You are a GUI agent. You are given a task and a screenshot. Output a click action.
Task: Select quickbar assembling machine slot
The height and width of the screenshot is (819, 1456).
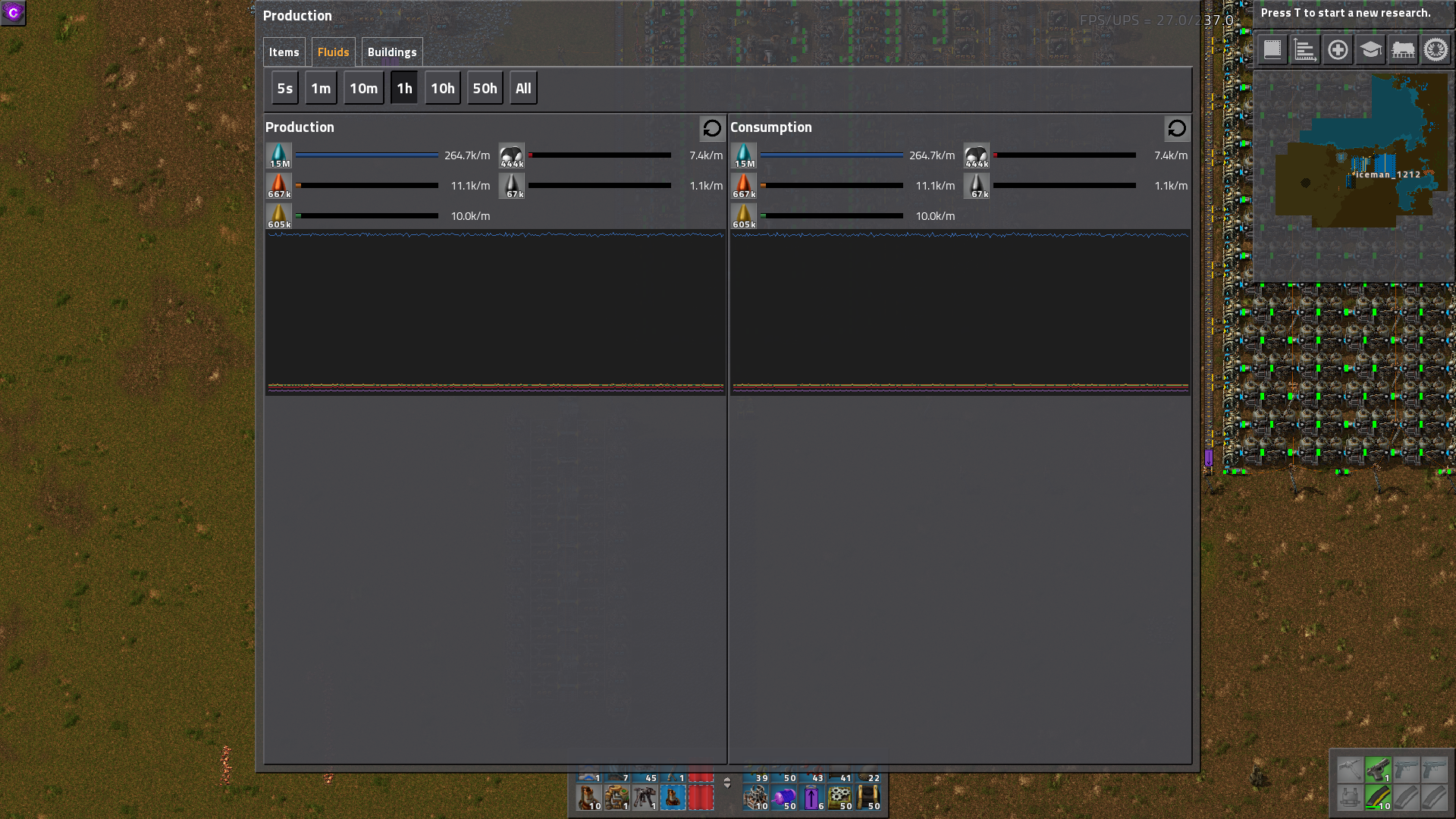pyautogui.click(x=617, y=798)
